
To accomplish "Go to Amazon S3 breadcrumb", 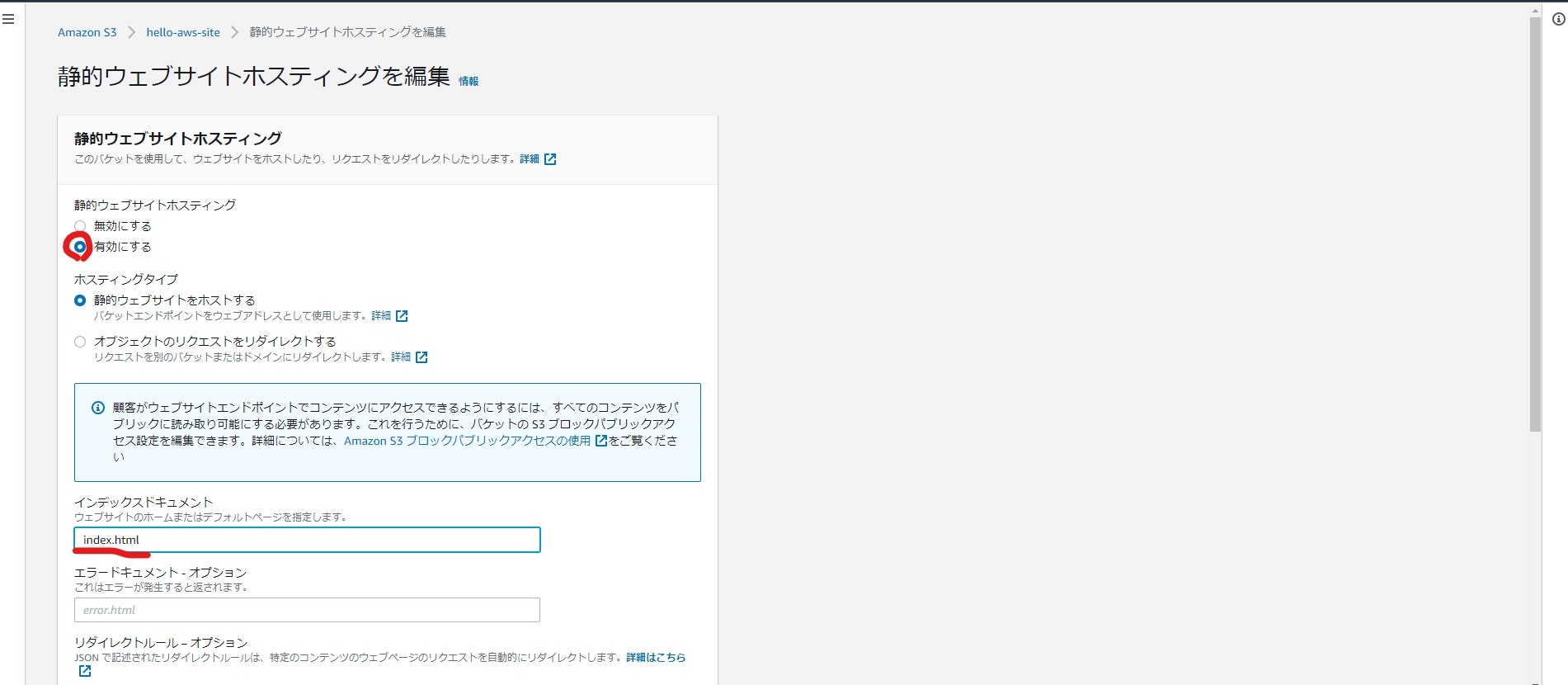I will click(87, 32).
